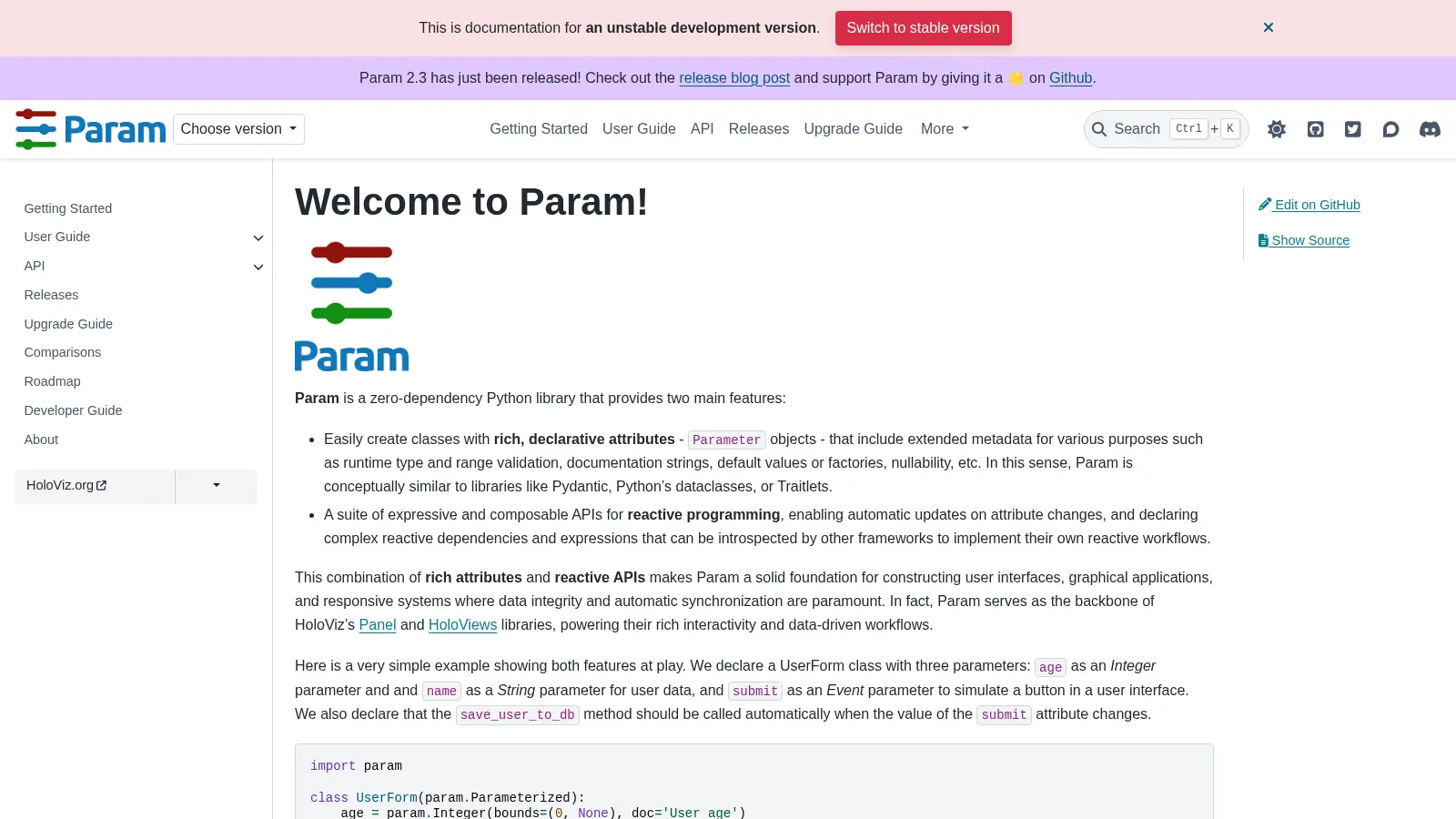Open the HoloViews library link
This screenshot has width=1456, height=819.
pyautogui.click(x=462, y=625)
